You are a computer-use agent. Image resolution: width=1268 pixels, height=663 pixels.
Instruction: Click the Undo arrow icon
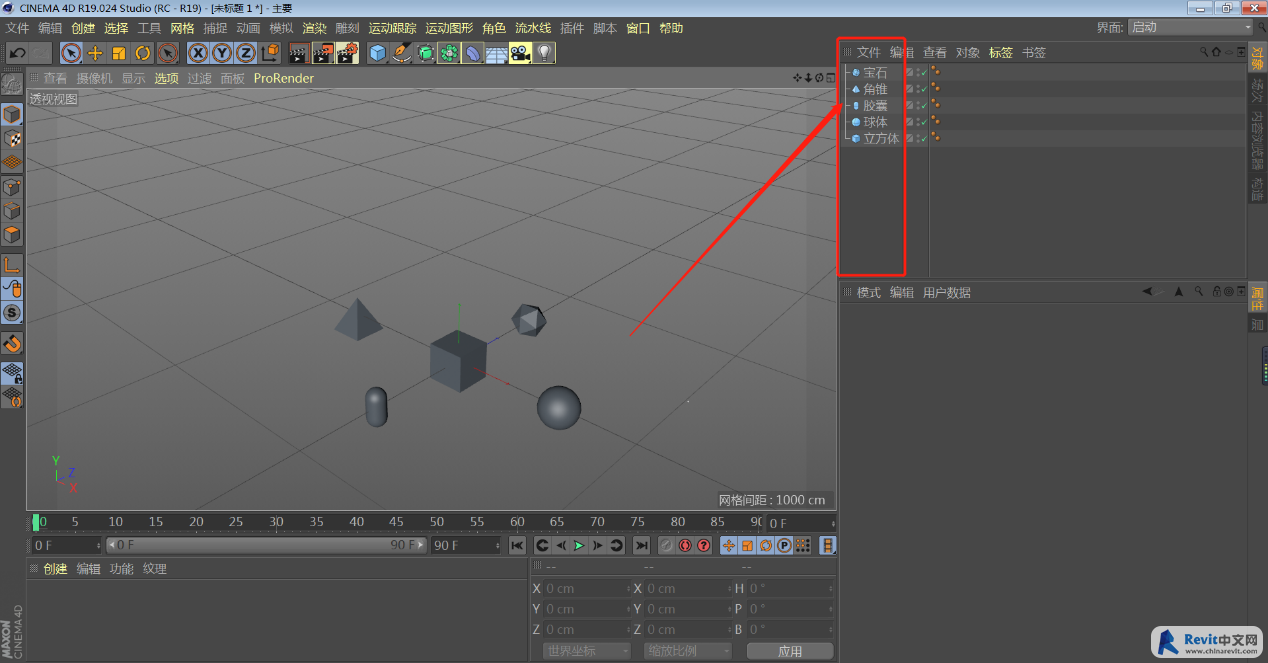point(17,53)
